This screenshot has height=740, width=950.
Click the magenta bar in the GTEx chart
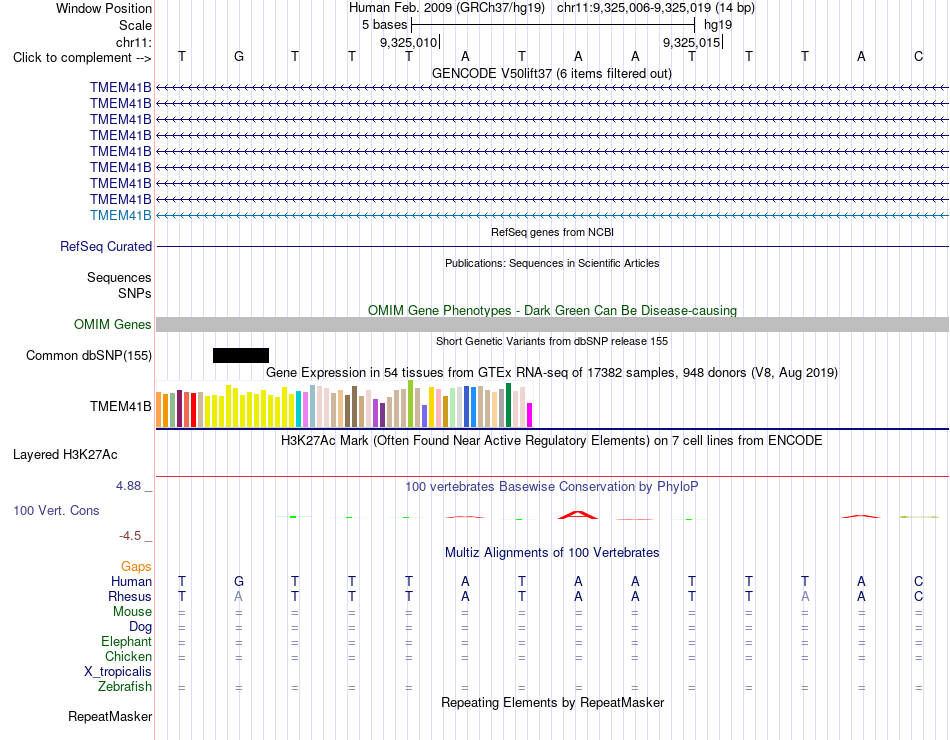530,415
